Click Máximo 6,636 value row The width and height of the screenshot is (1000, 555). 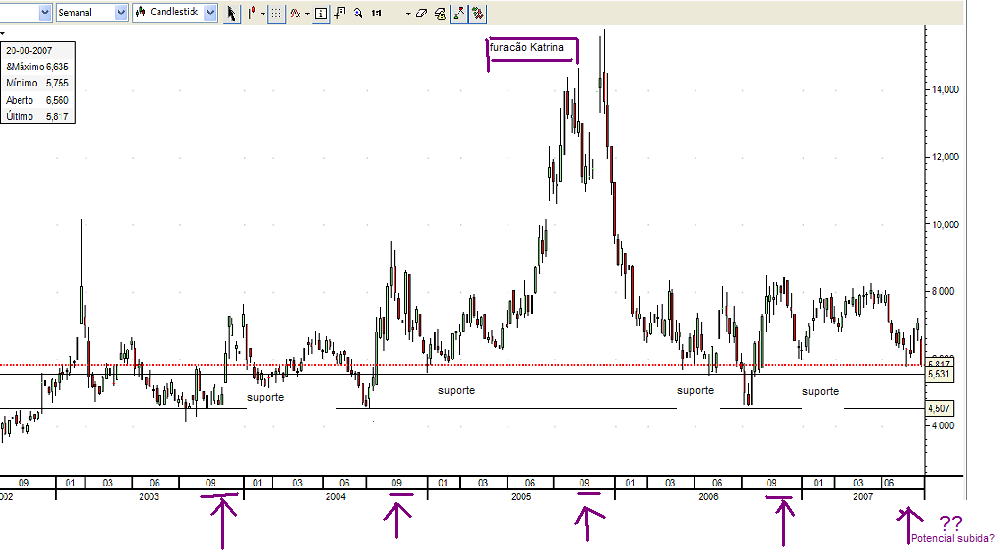tap(37, 66)
